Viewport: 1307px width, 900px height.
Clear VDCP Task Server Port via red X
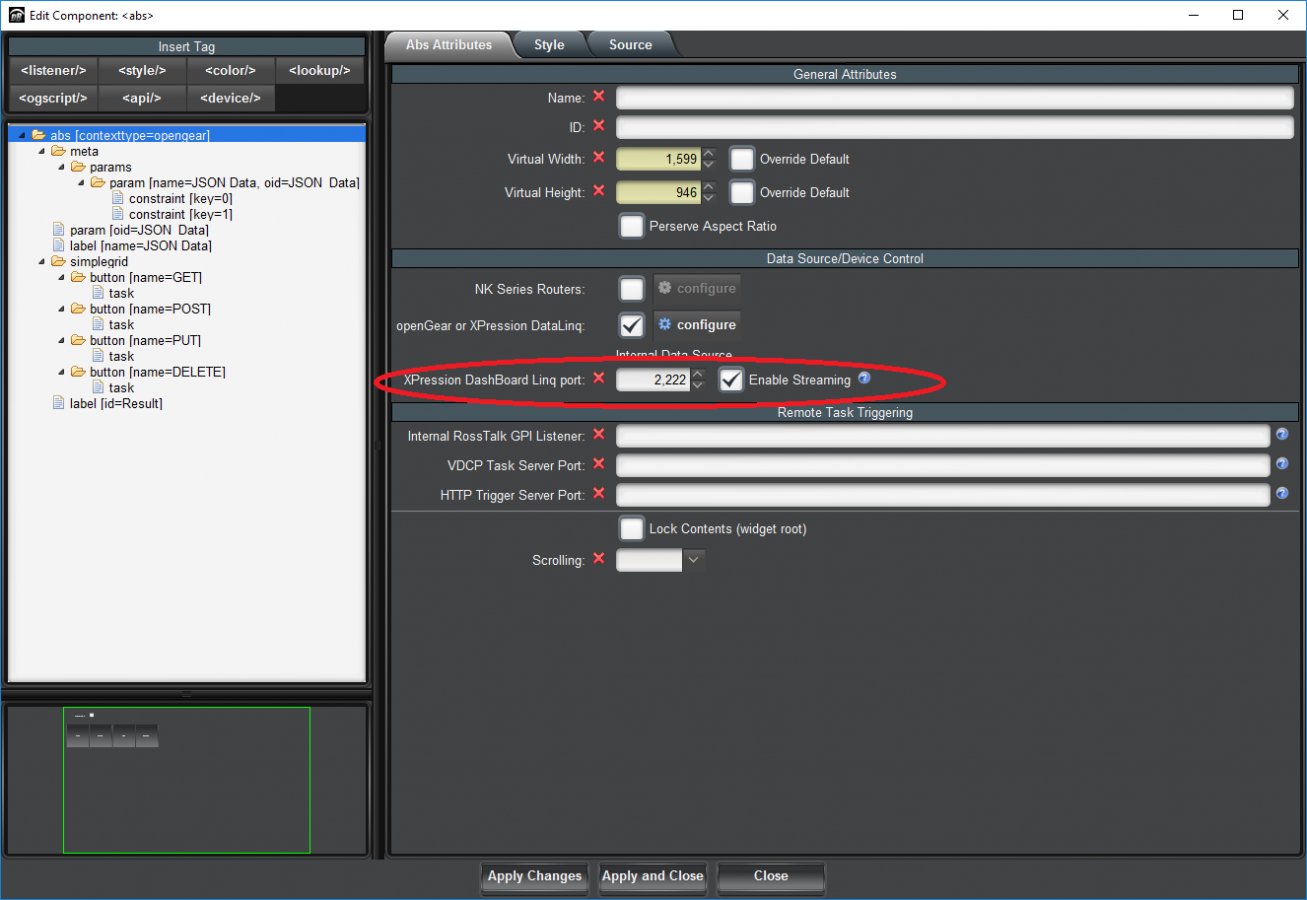tap(599, 464)
